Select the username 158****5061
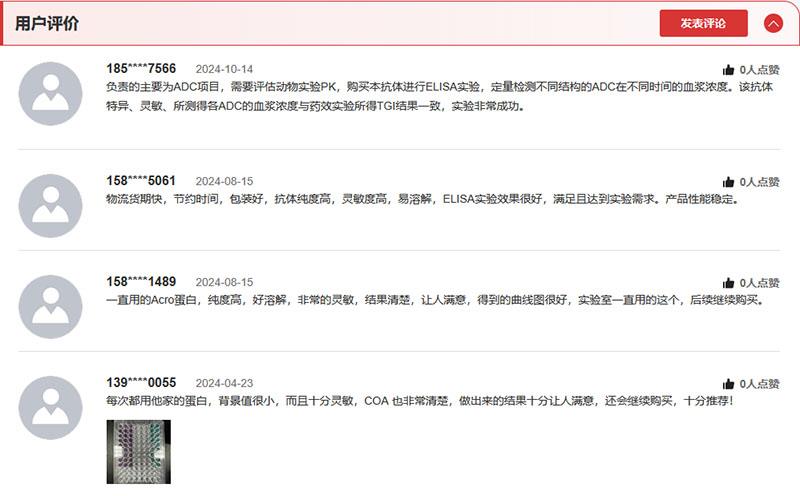This screenshot has width=800, height=496. click(x=141, y=181)
